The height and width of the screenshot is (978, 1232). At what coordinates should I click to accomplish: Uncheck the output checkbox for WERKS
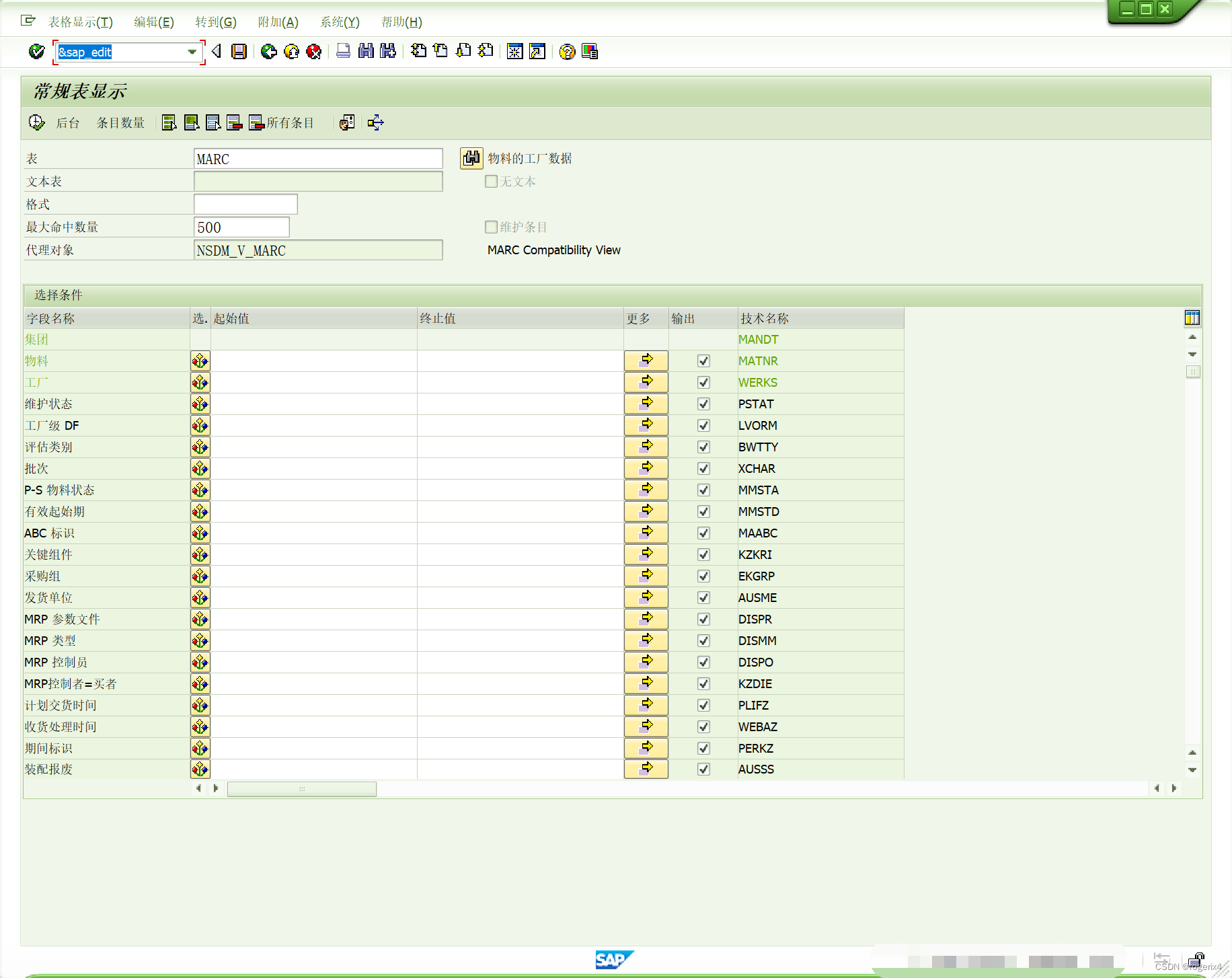(x=703, y=382)
